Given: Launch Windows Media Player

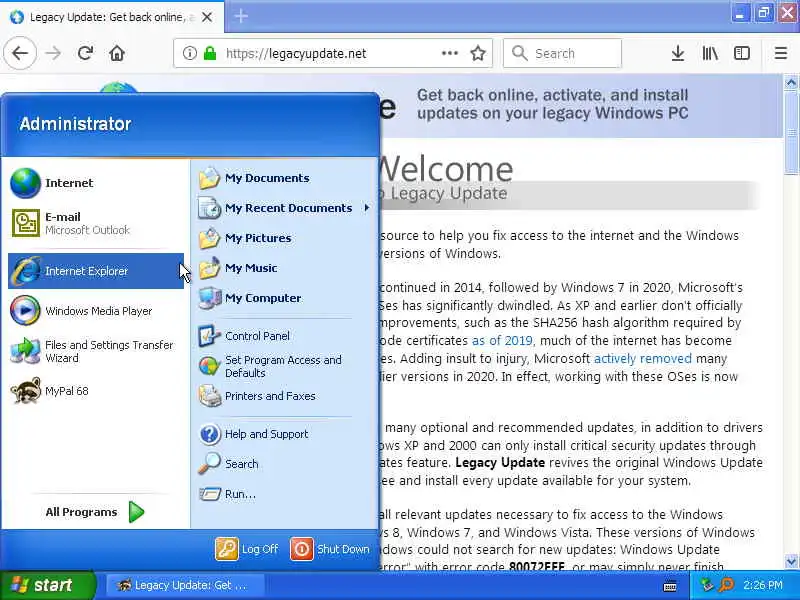Looking at the screenshot, I should point(95,311).
